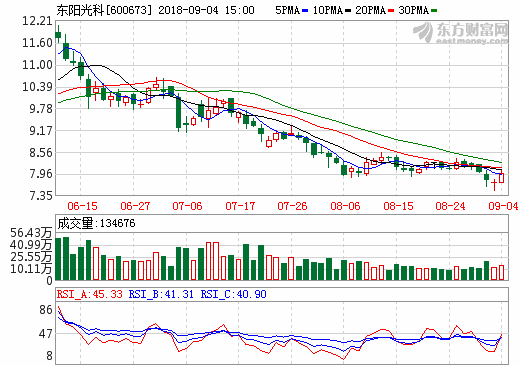Screen dimensions: 520x365
Task: Click the red 20PMA legend color marker
Action: [x=391, y=11]
